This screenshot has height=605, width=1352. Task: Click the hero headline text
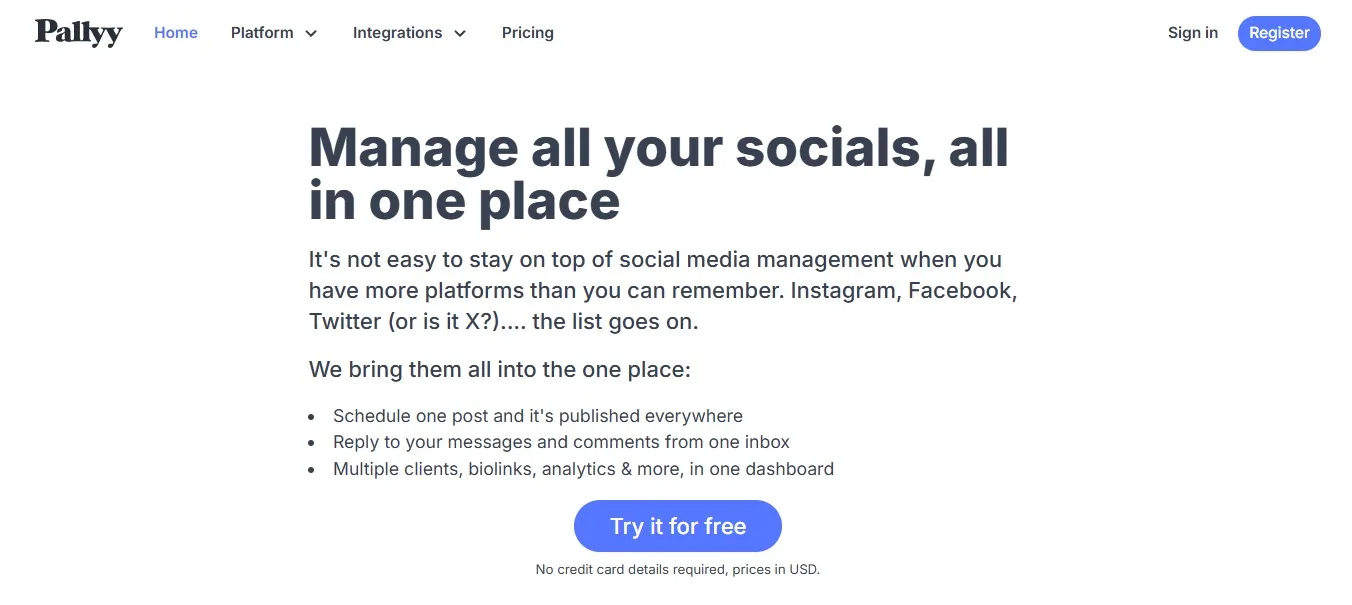pos(658,173)
